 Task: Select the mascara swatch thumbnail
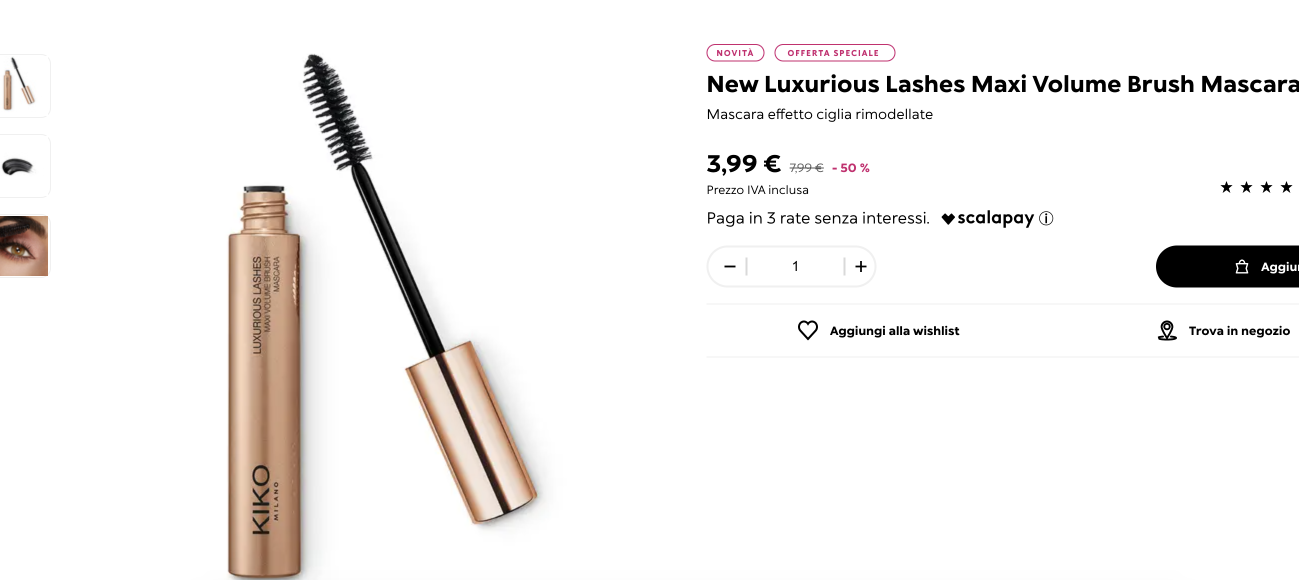(20, 166)
